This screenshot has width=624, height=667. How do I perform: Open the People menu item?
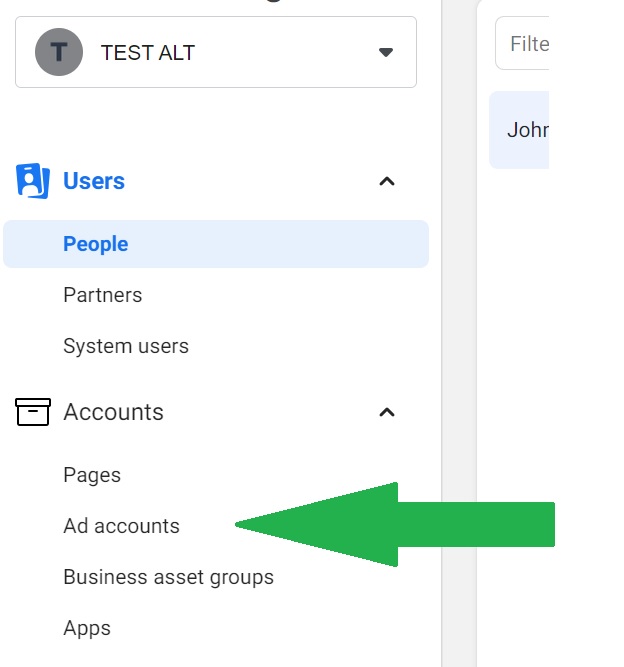[x=96, y=244]
